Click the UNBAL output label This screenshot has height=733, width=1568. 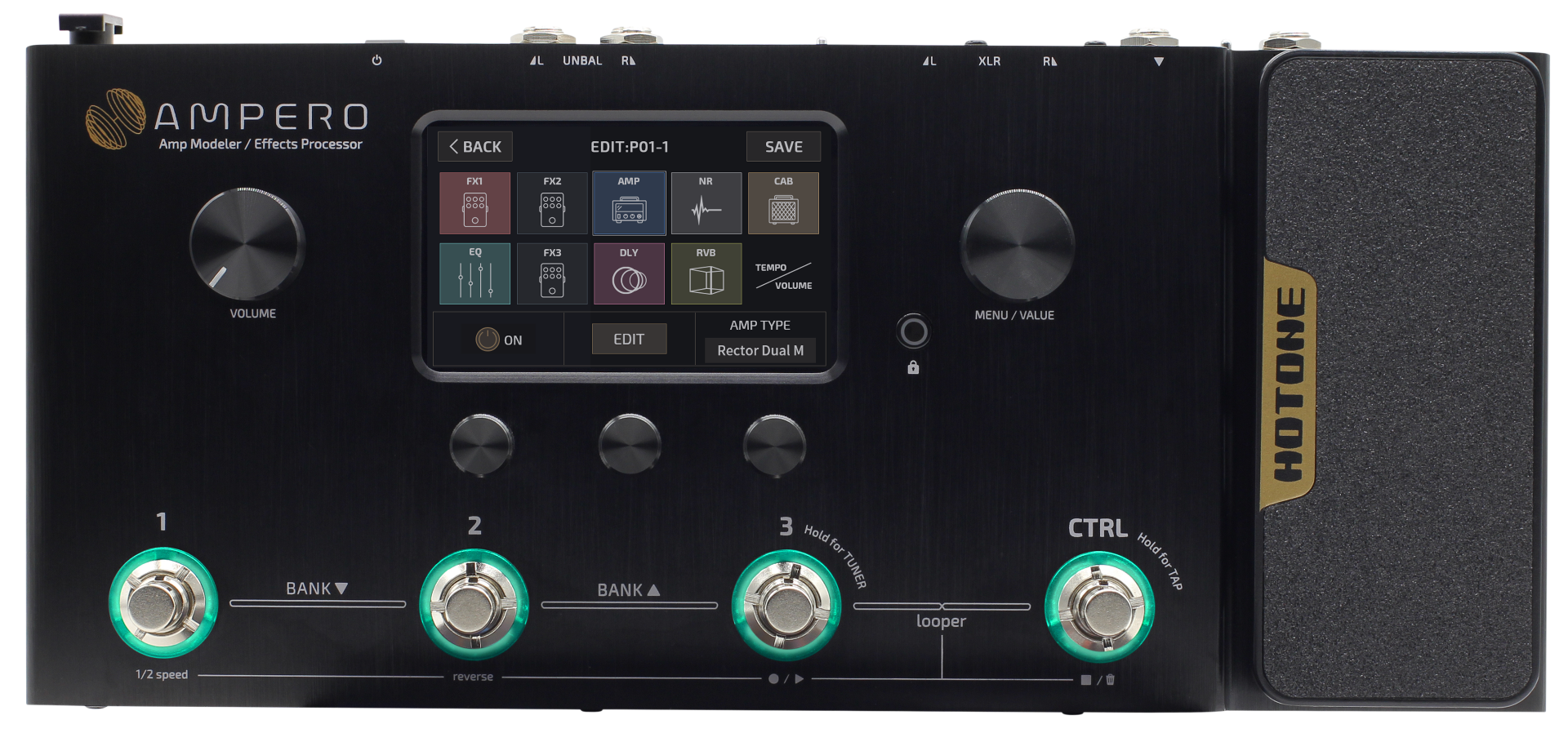click(582, 60)
